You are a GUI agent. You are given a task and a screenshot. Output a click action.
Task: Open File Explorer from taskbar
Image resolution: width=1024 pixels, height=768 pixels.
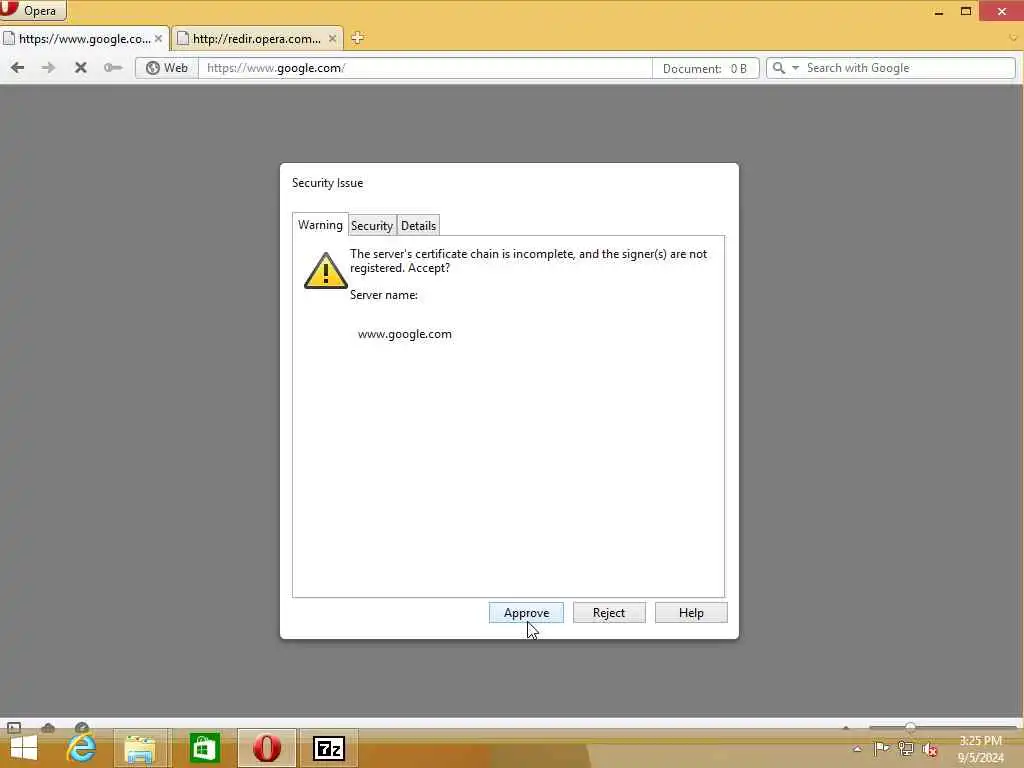point(140,748)
